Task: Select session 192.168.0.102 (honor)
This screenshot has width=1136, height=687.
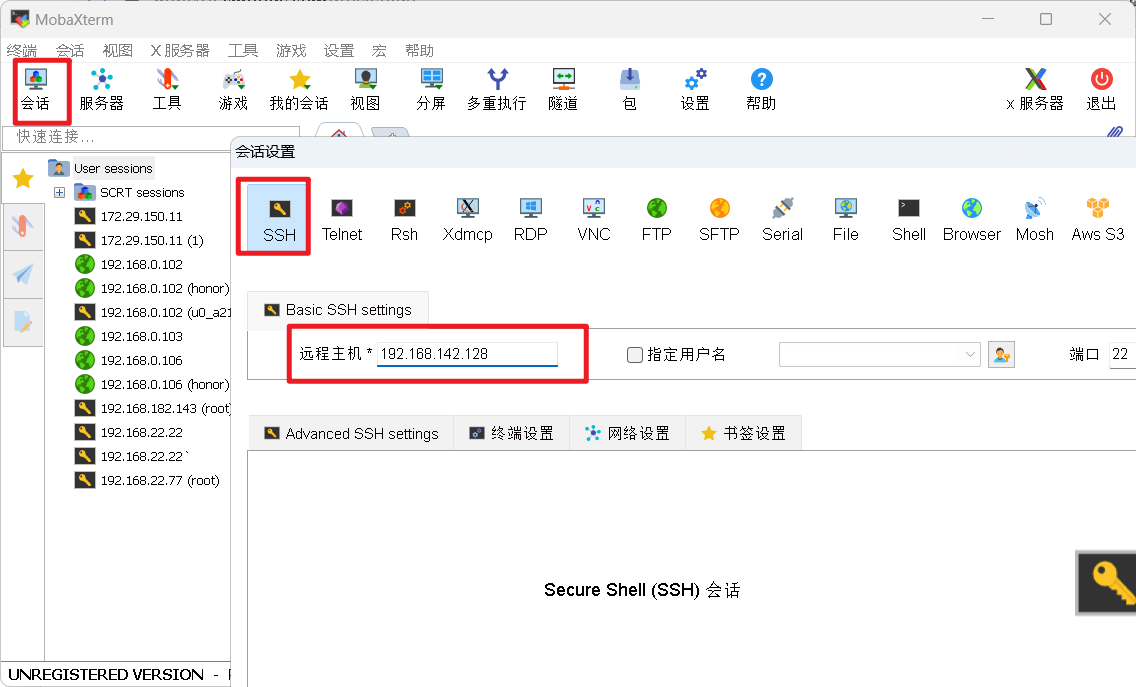Action: coord(152,288)
